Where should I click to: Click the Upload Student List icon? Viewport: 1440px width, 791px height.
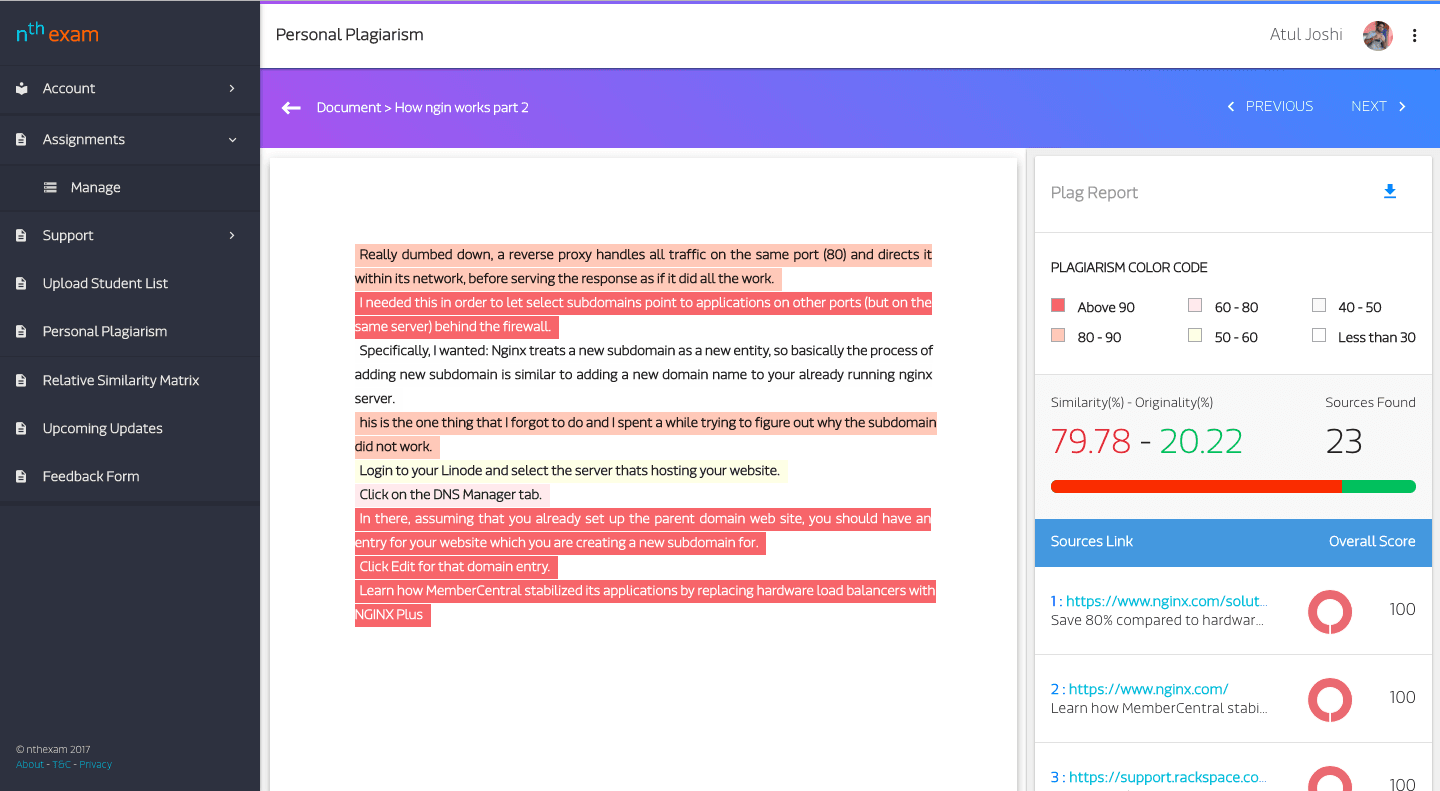point(22,283)
